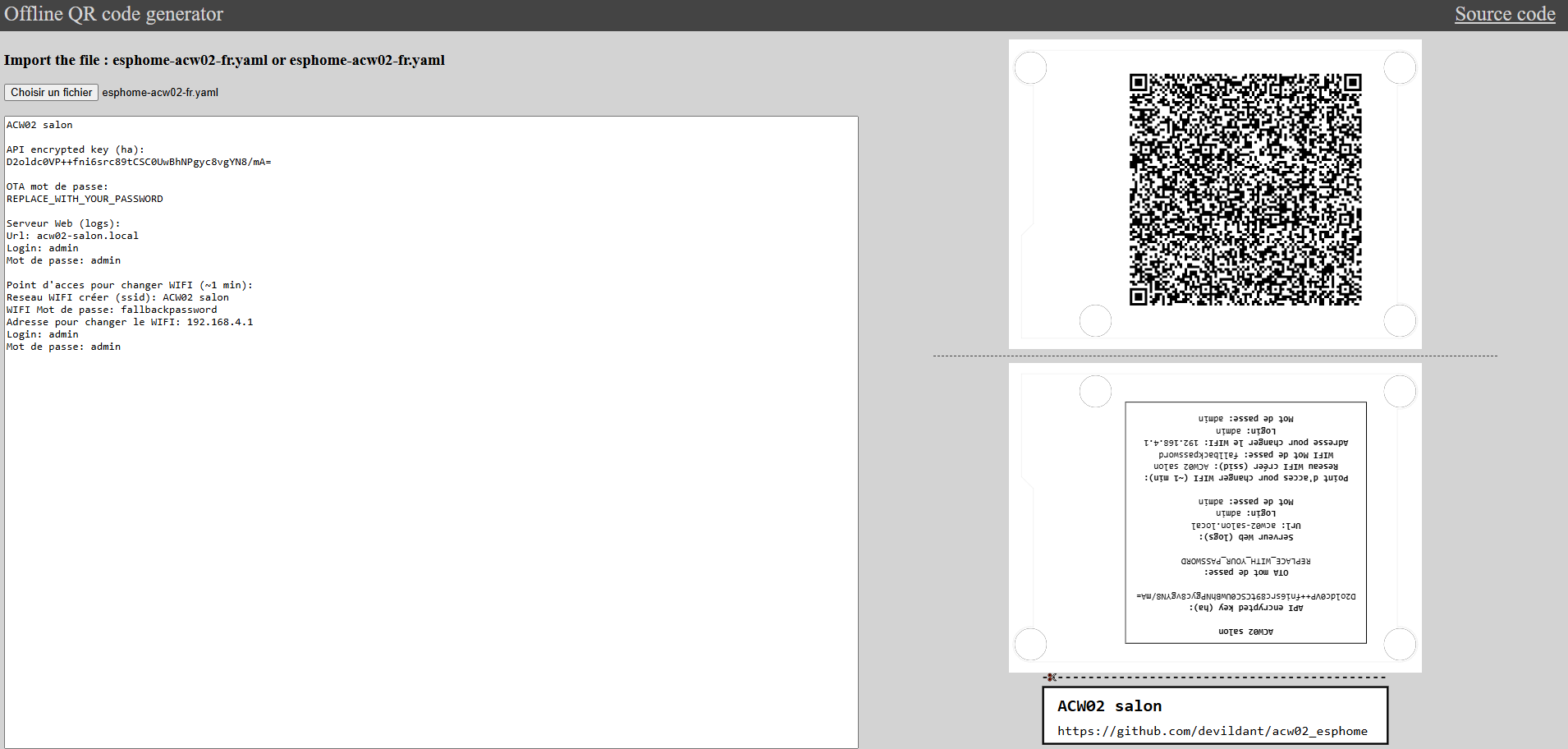The width and height of the screenshot is (1568, 749).
Task: Click the scissors icon on the cut line
Action: click(1051, 678)
